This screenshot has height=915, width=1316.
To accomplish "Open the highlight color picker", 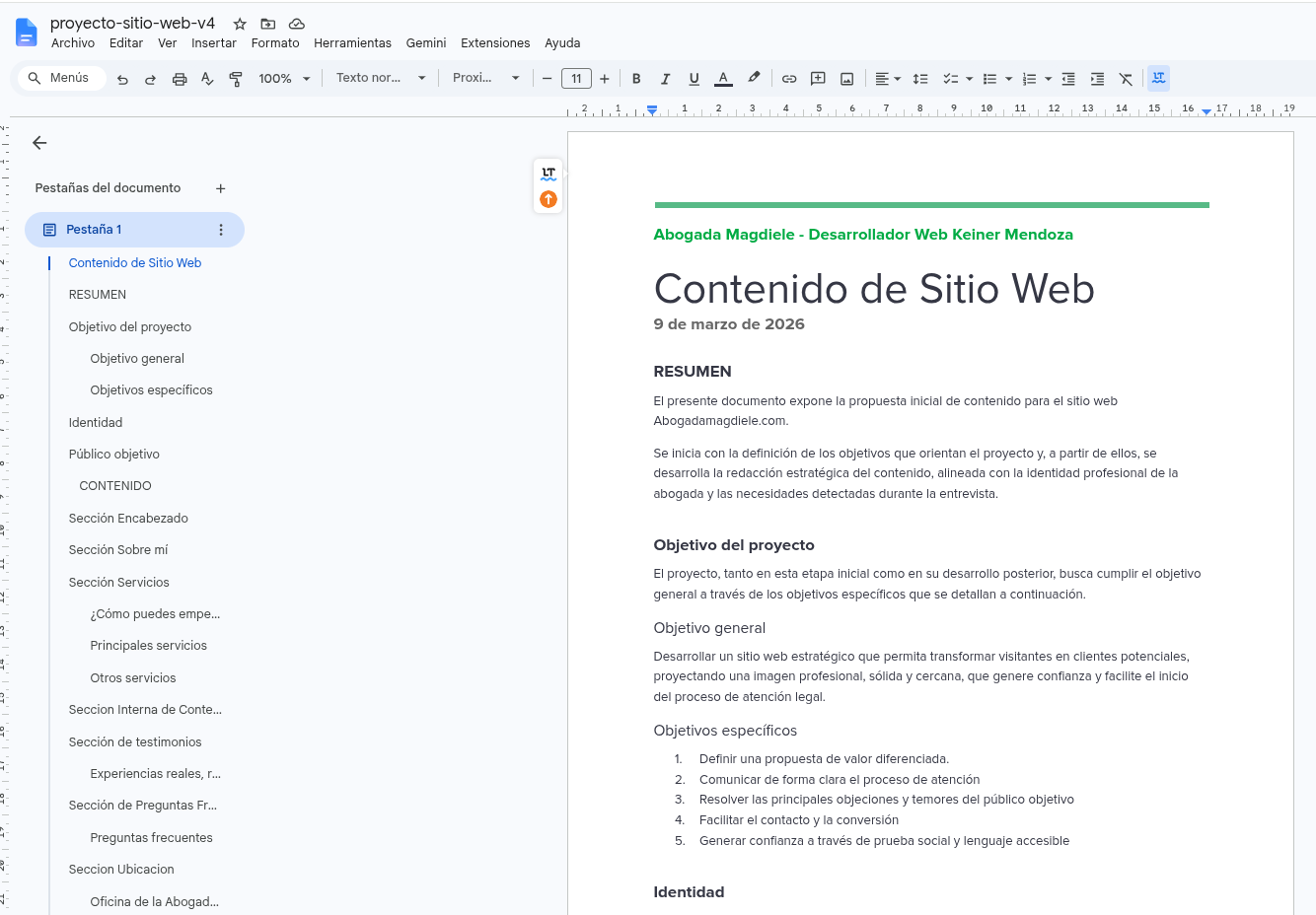I will point(754,79).
